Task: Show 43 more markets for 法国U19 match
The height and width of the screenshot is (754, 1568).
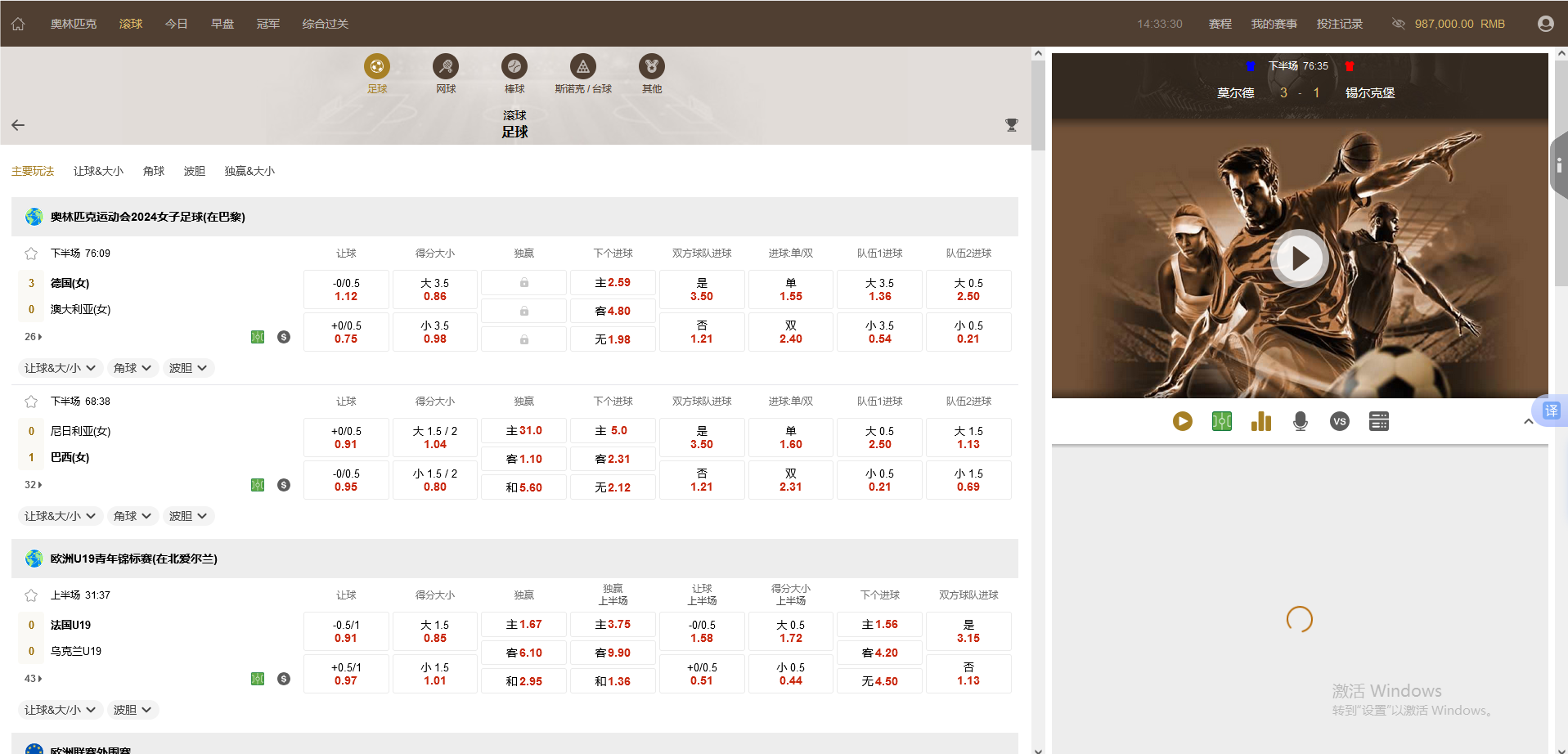Action: pyautogui.click(x=33, y=678)
